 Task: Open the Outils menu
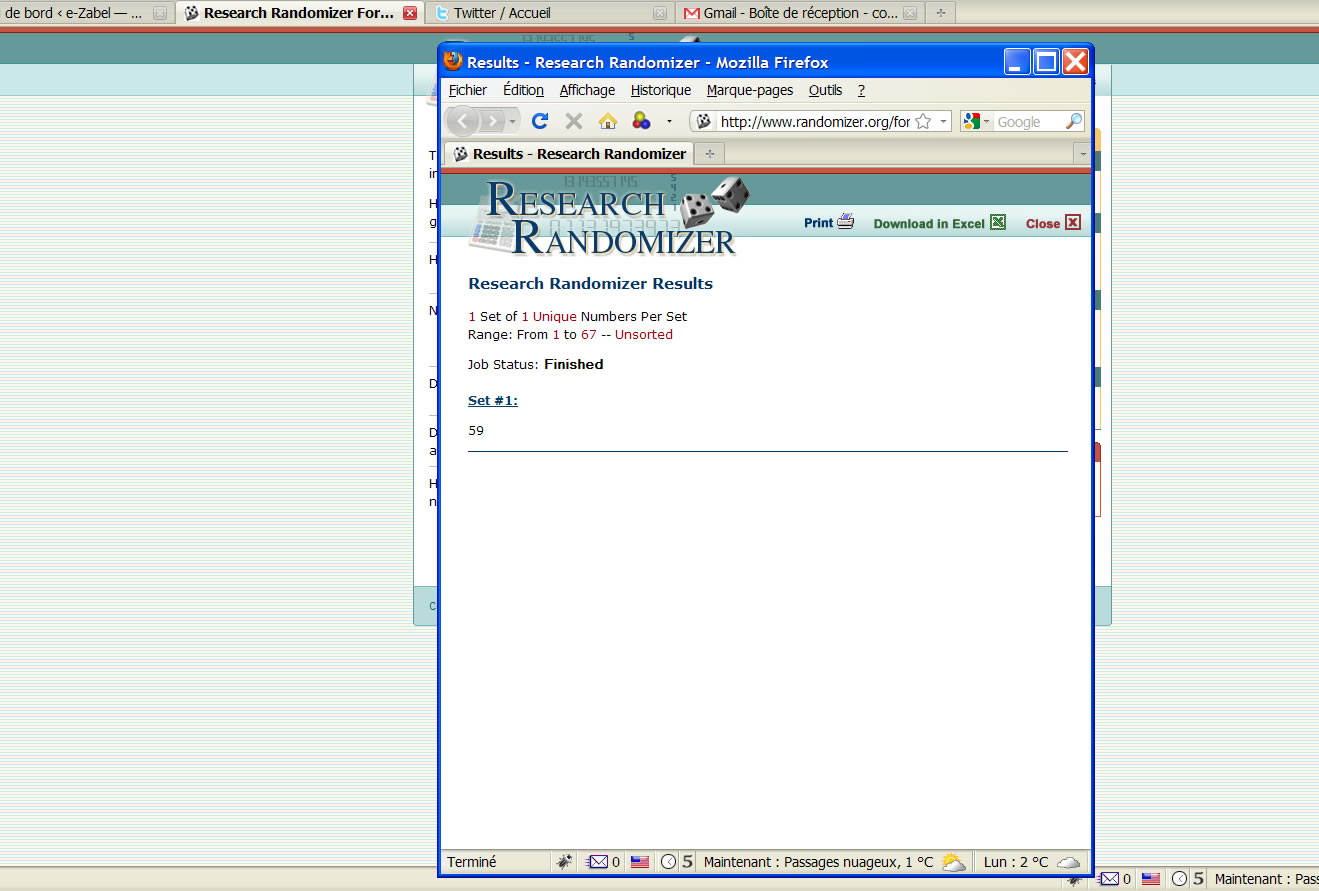tap(825, 90)
